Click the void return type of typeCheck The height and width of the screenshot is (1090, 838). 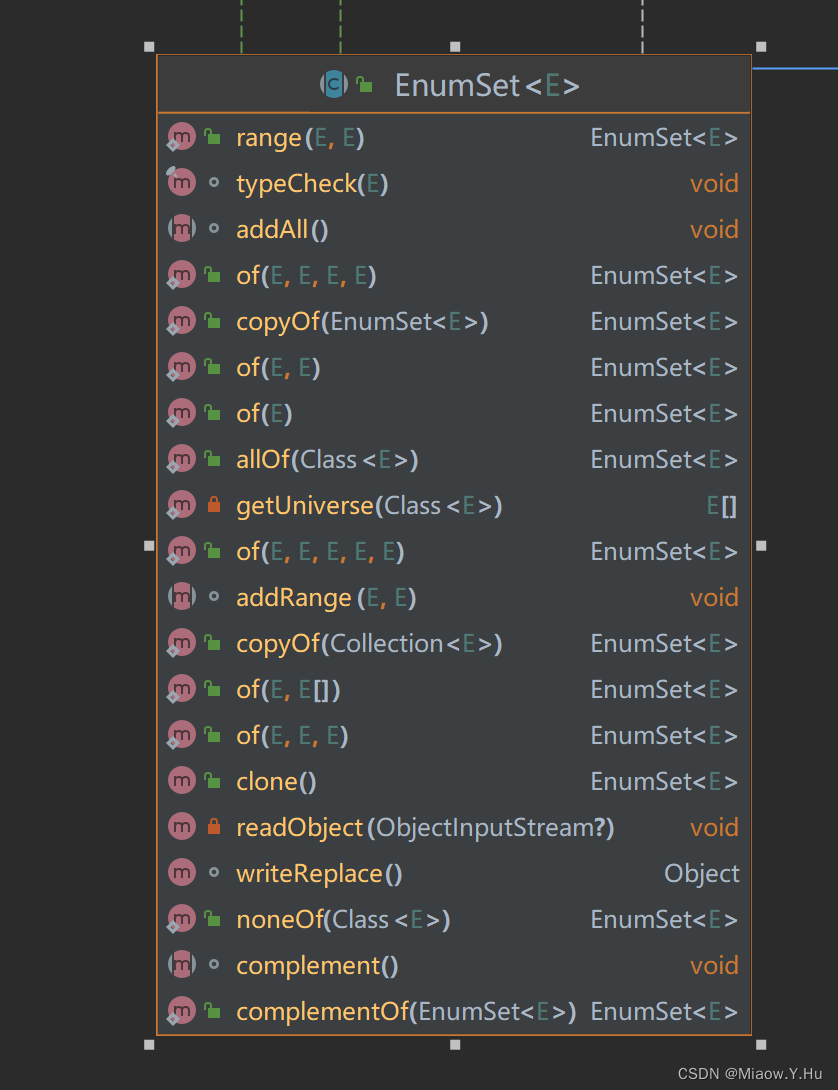click(x=714, y=184)
